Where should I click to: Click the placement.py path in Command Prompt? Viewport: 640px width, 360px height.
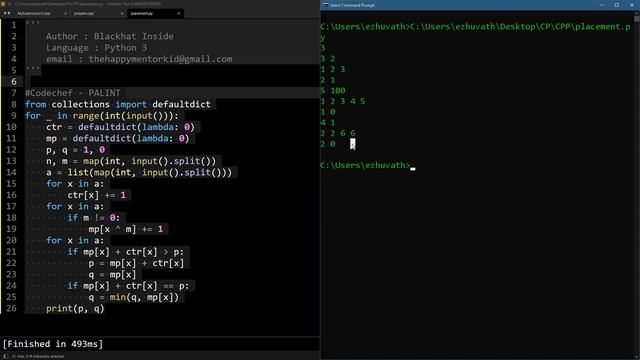tap(520, 27)
